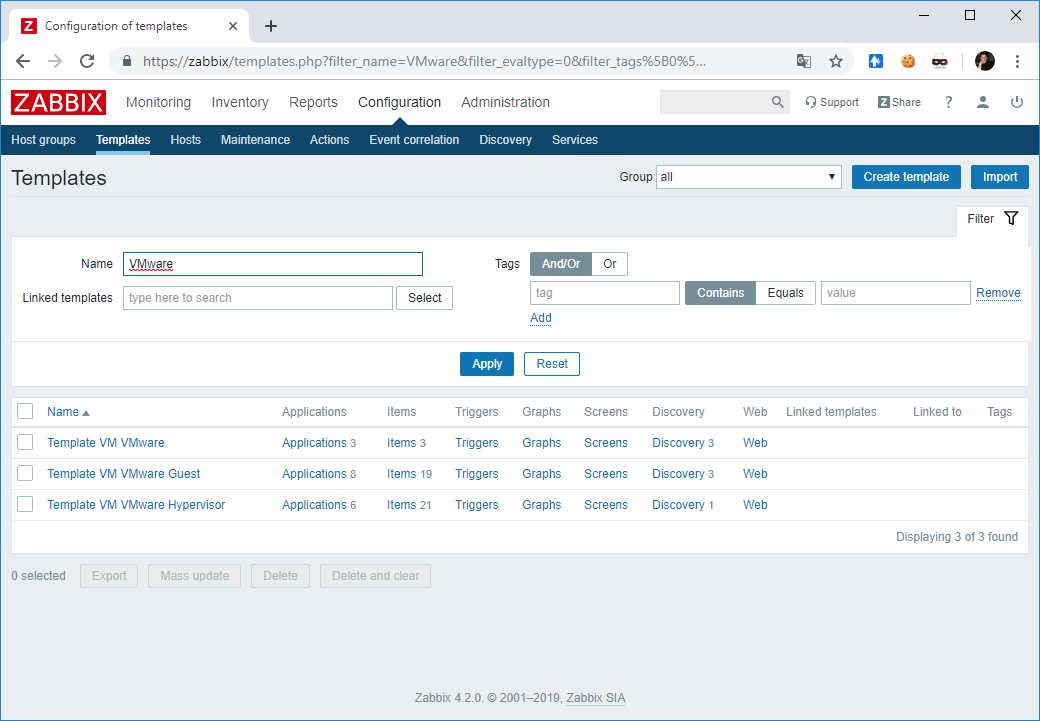This screenshot has height=721, width=1040.
Task: Go to Host groups submenu
Action: pos(44,140)
